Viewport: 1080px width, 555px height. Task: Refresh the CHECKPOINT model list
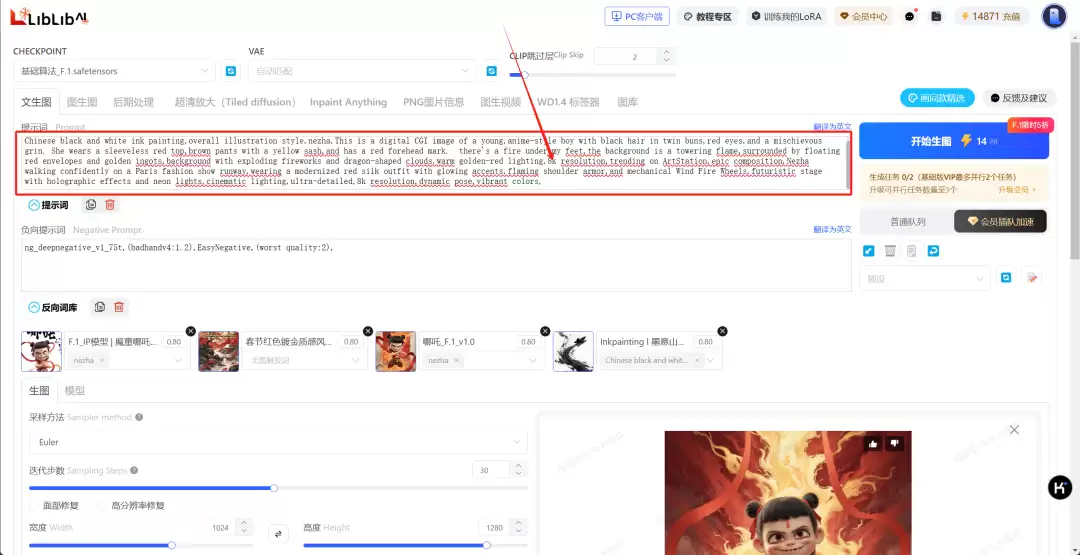pyautogui.click(x=231, y=71)
